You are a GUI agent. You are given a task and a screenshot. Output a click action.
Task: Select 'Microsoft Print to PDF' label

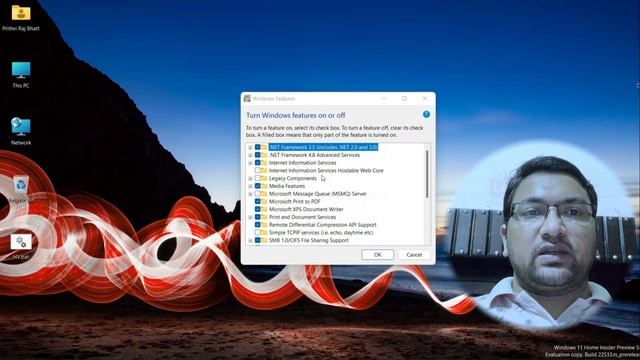(x=295, y=201)
